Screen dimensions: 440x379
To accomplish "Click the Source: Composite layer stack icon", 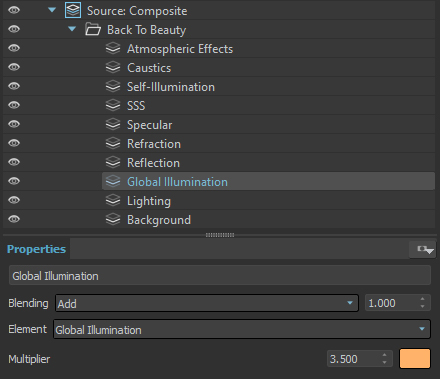I will (73, 10).
